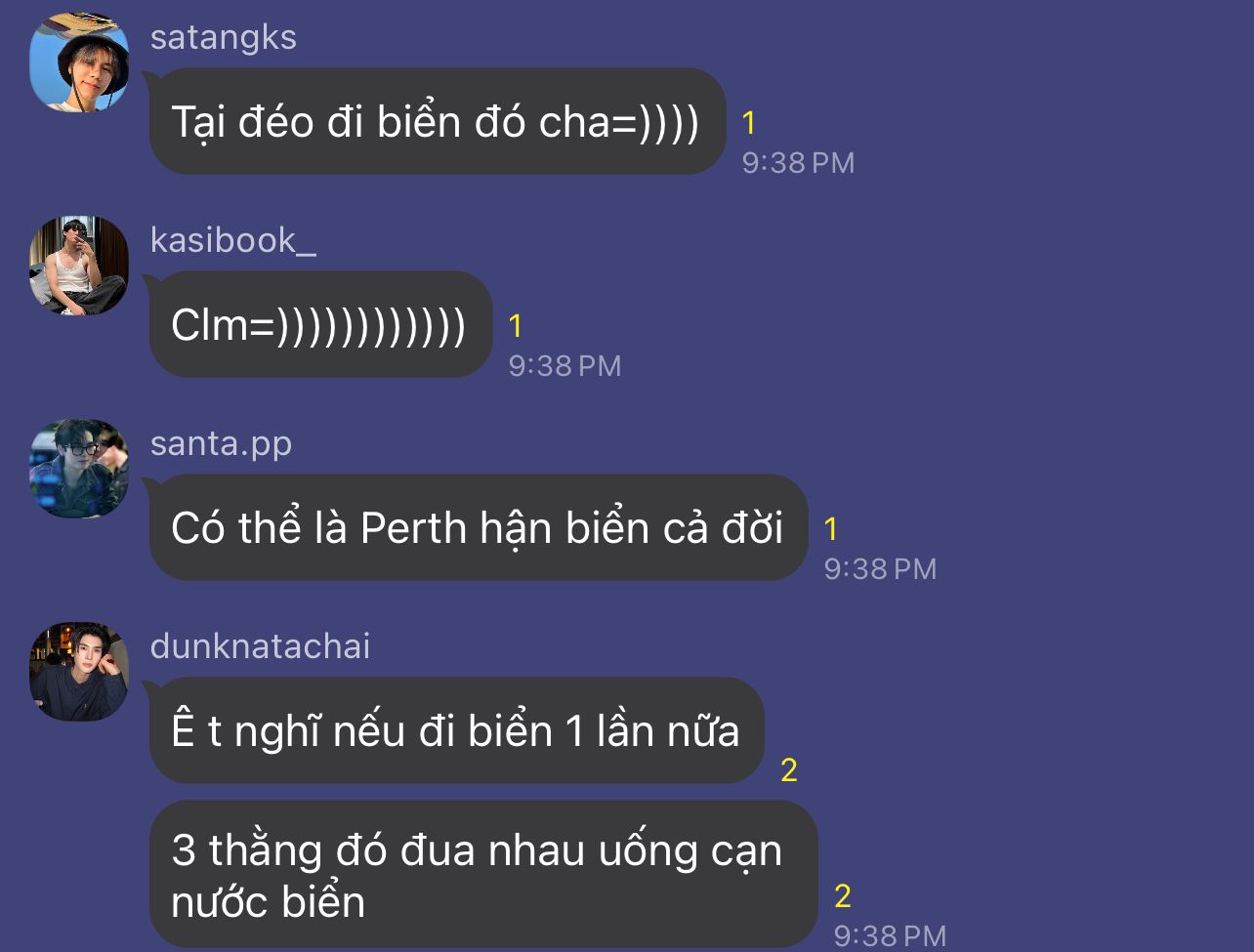1254x952 pixels.
Task: Select message "3 thằng đó đua nhau uống"
Action: tap(483, 875)
